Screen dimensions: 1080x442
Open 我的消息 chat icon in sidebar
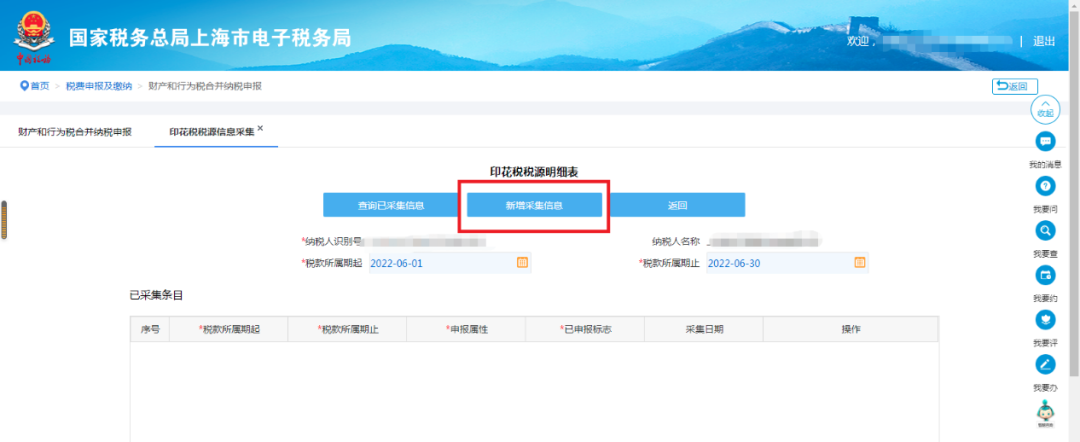coord(1045,142)
